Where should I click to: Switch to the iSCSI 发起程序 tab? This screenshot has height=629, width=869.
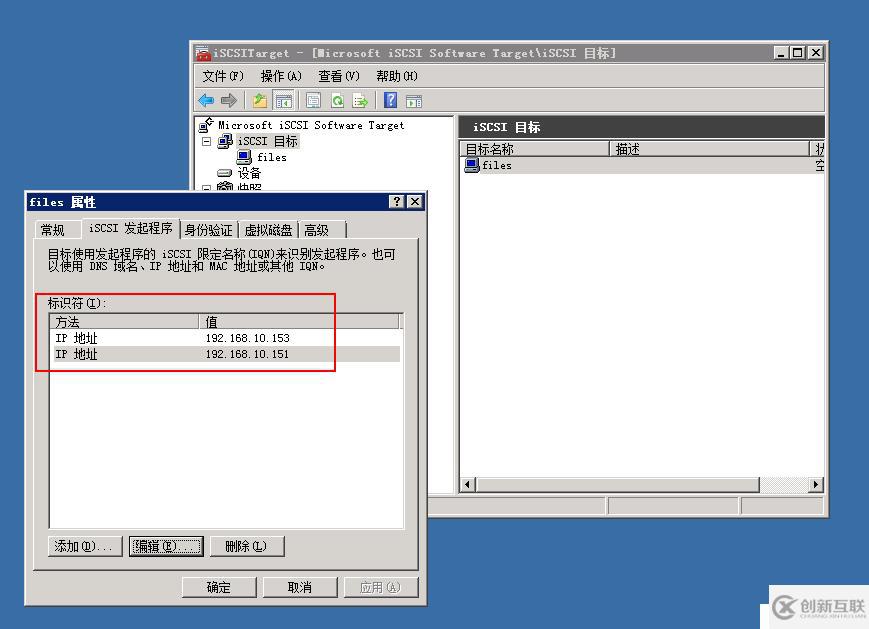pos(131,228)
